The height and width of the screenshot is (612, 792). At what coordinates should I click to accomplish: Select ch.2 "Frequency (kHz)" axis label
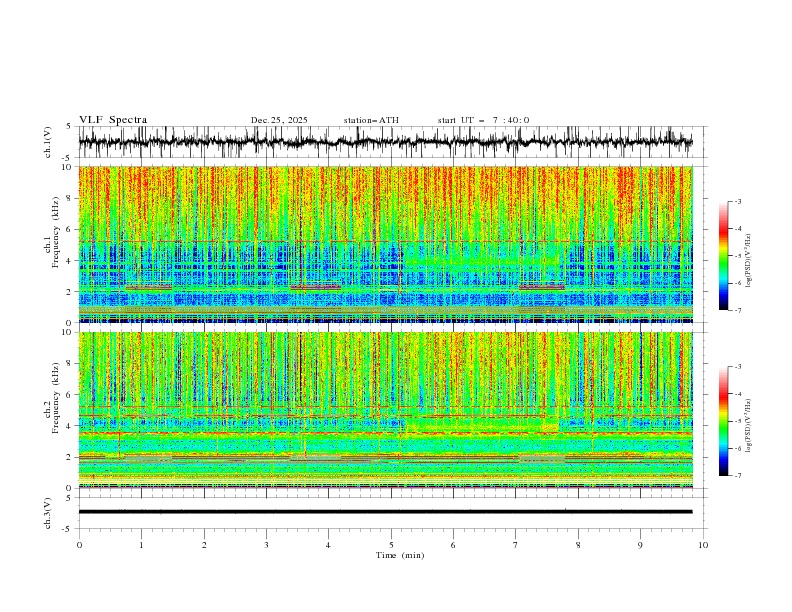coord(56,398)
